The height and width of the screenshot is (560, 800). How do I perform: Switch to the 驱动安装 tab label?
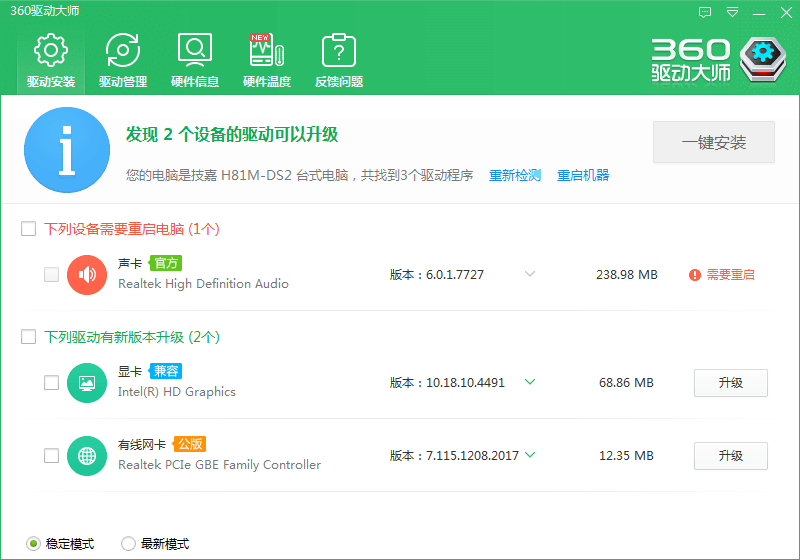click(x=51, y=82)
